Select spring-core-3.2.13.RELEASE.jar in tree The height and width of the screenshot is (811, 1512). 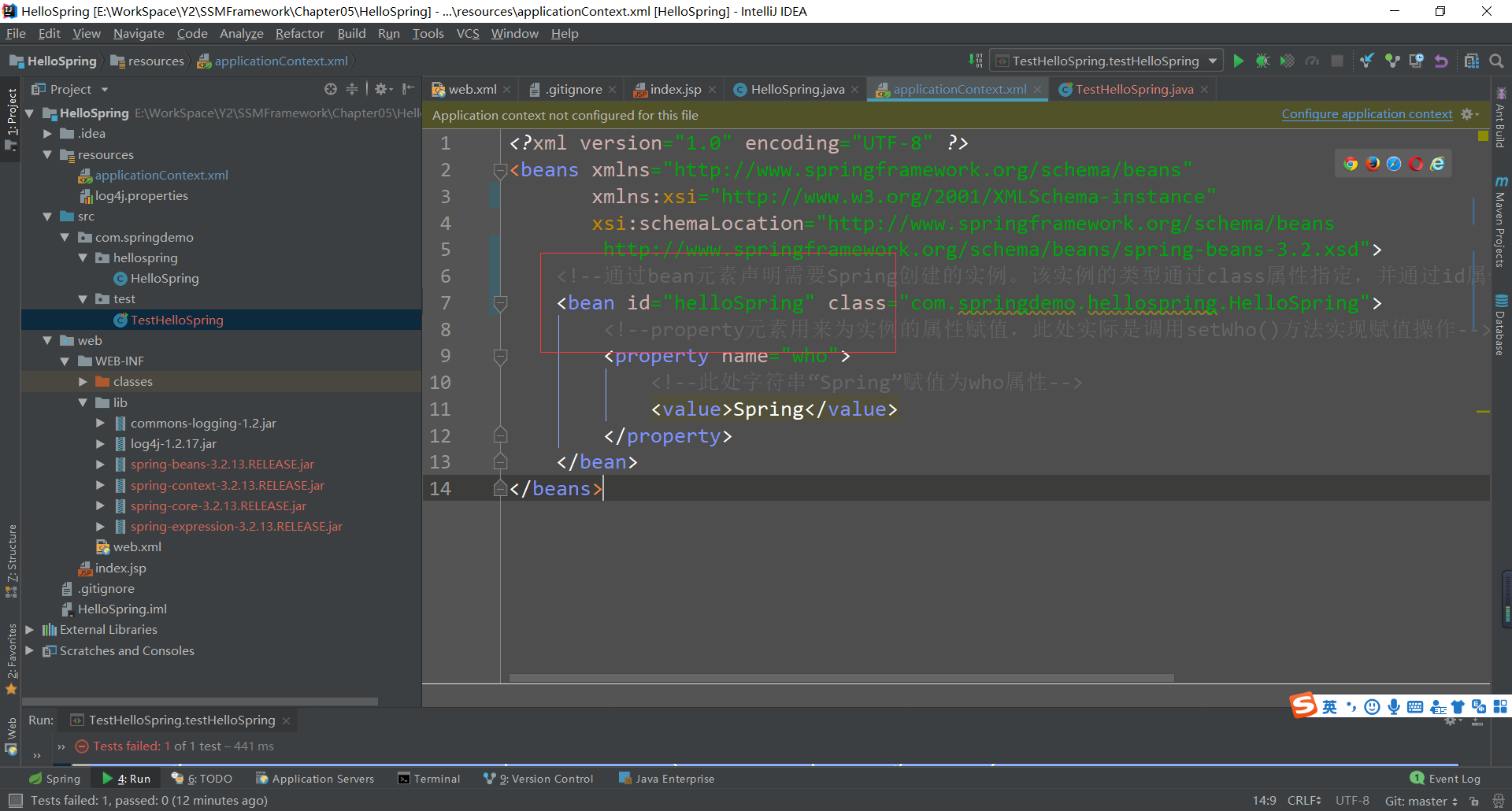pyautogui.click(x=218, y=506)
